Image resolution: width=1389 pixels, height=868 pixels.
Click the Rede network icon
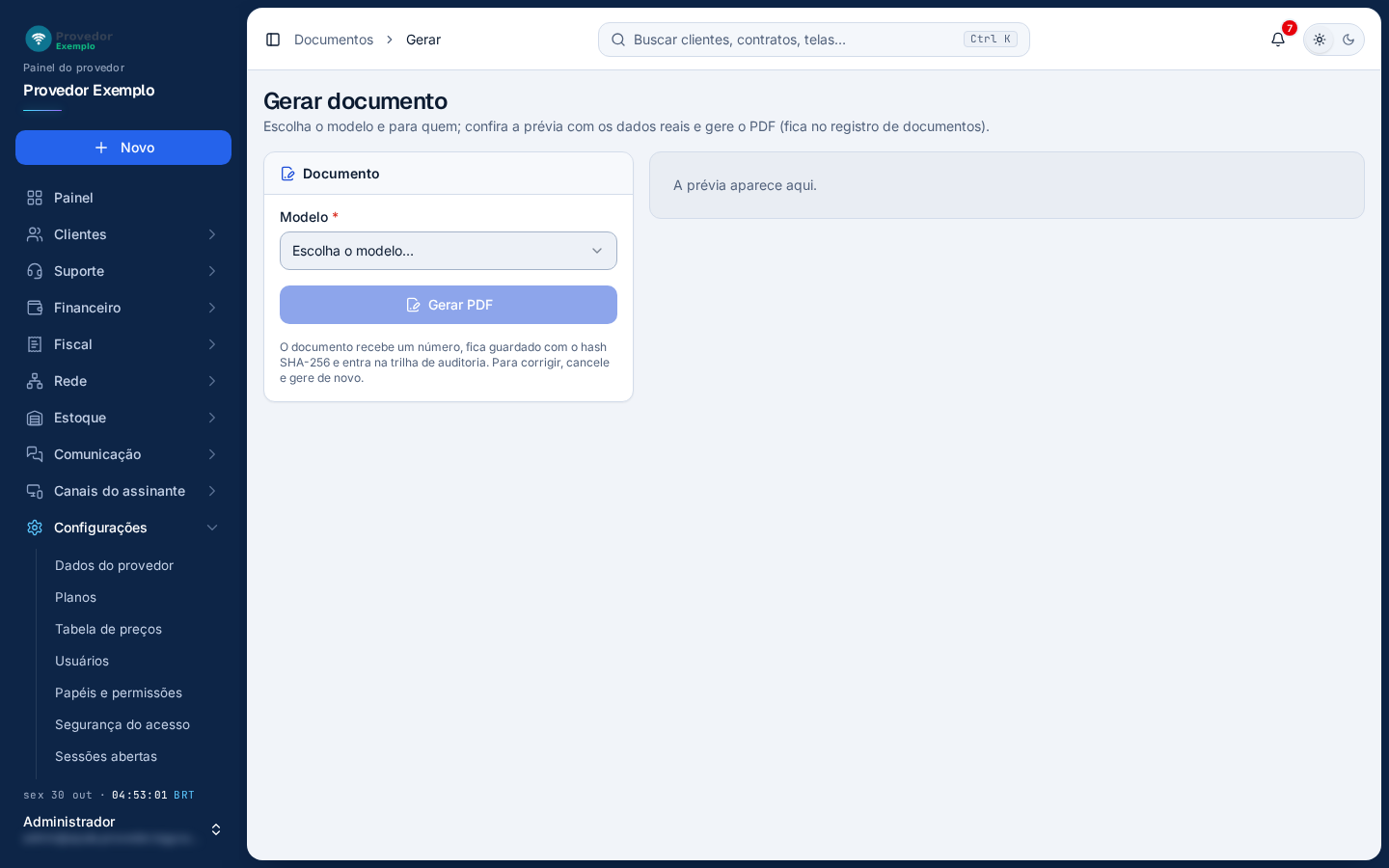click(35, 381)
